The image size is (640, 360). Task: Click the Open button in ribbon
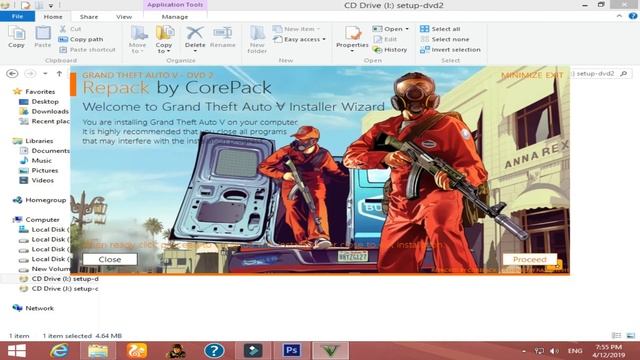(391, 29)
